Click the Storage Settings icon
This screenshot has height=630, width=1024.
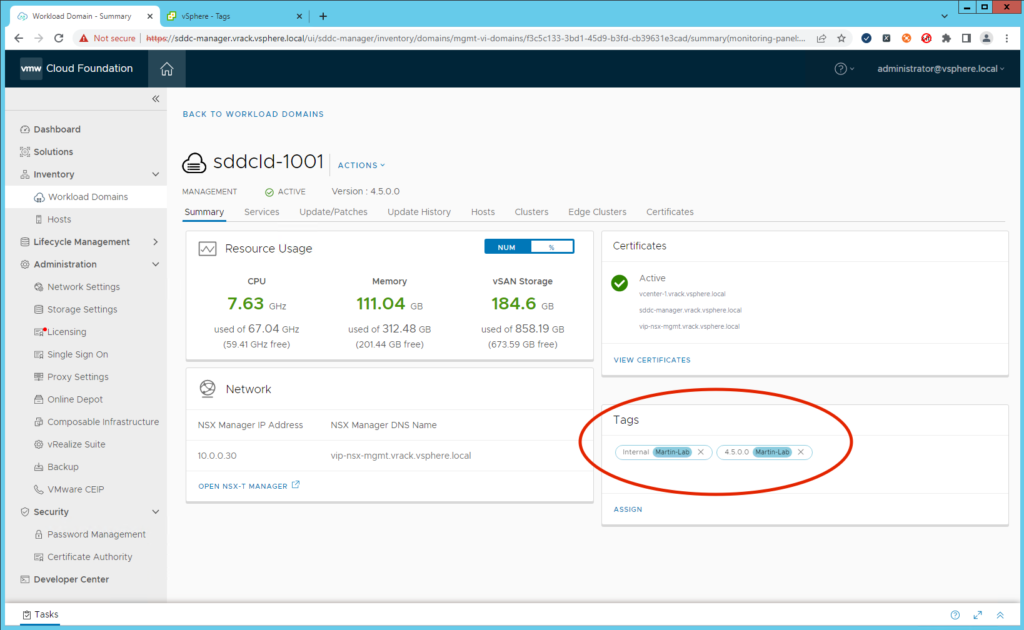(39, 309)
